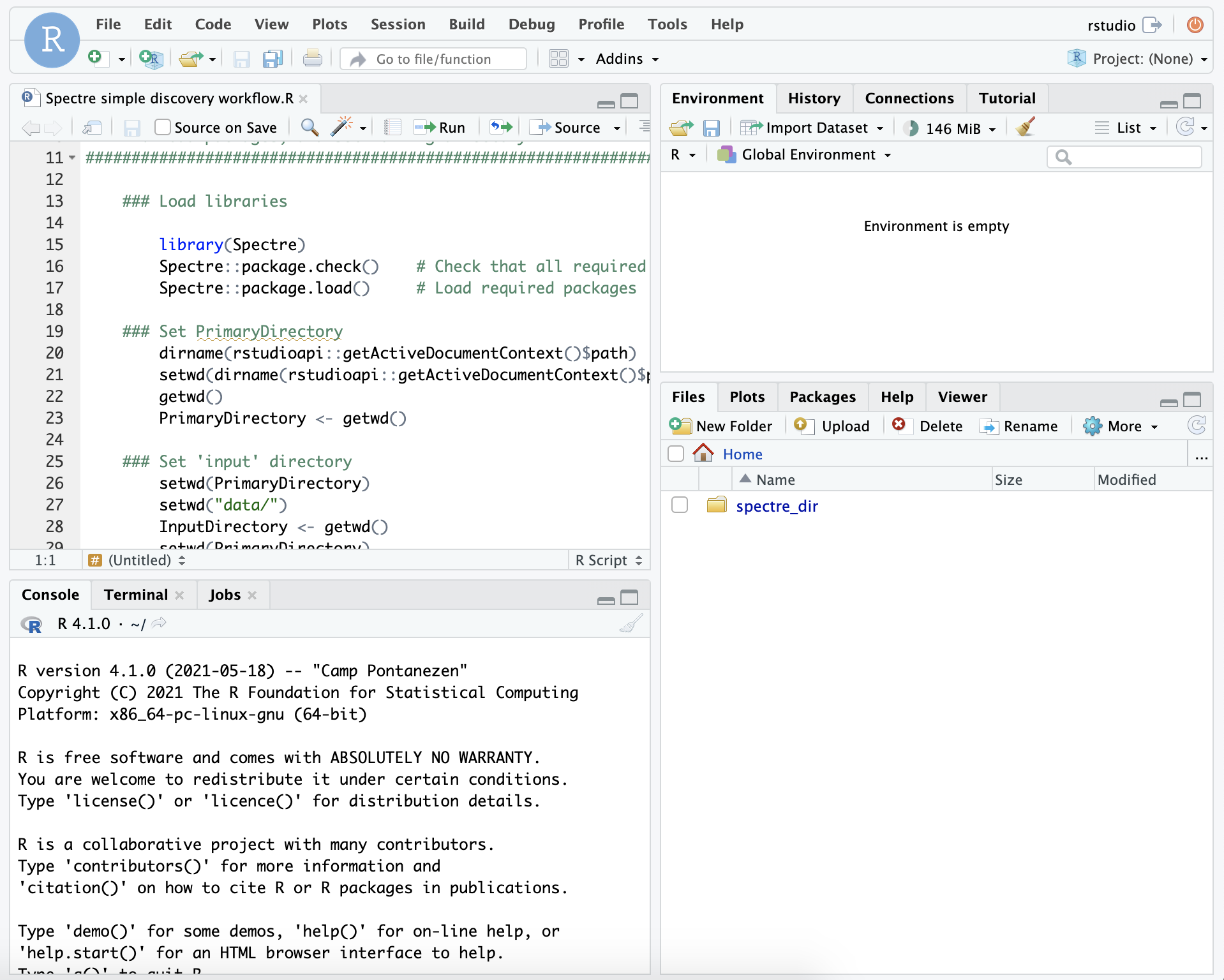This screenshot has width=1224, height=980.
Task: Open the Addins dropdown menu
Action: coord(627,59)
